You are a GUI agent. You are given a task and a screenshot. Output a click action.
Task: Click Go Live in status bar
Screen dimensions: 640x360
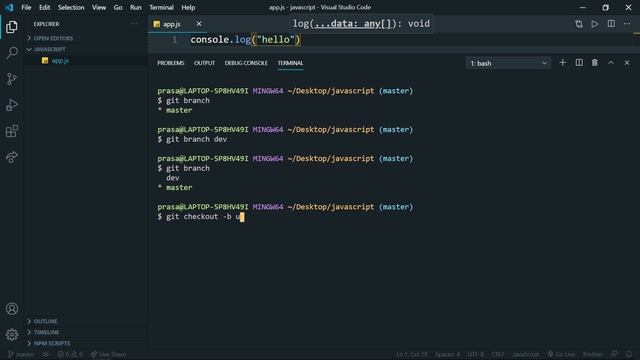561,354
